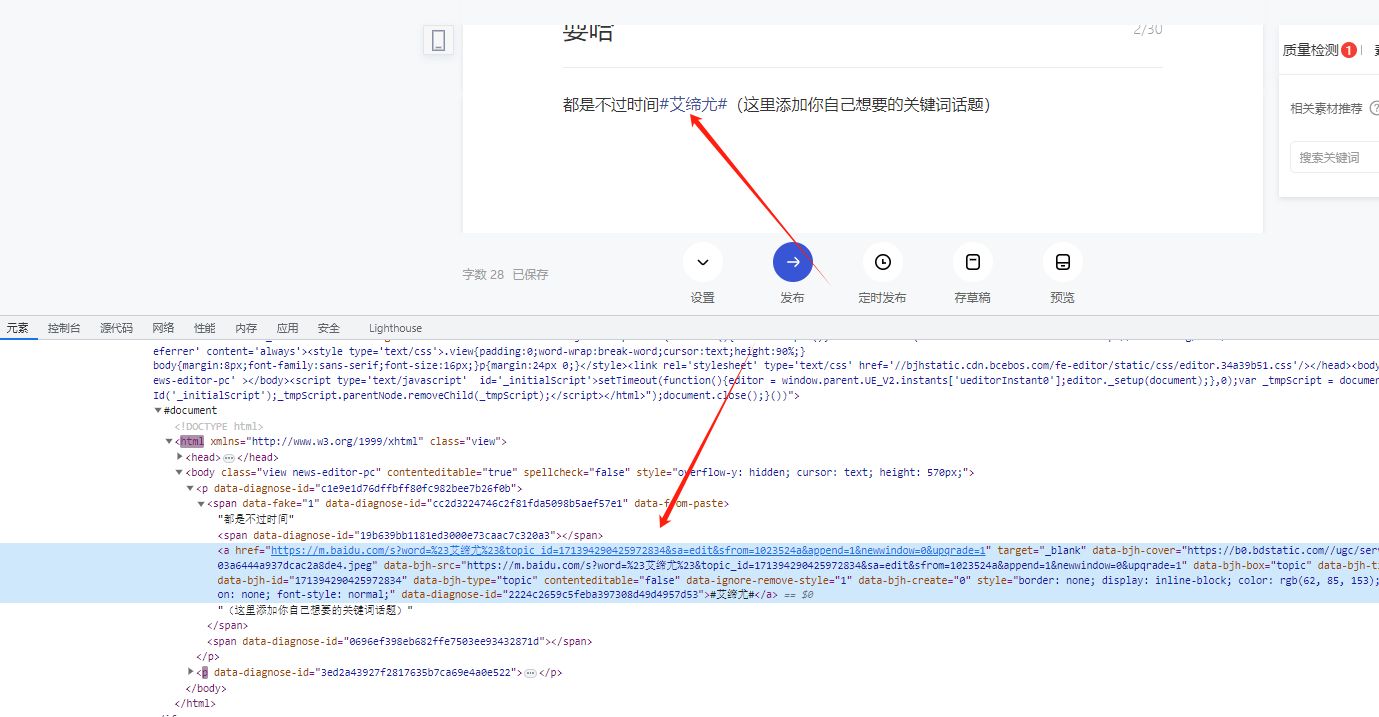The width and height of the screenshot is (1379, 717).
Task: Click the 预览 preview icon
Action: (1063, 262)
